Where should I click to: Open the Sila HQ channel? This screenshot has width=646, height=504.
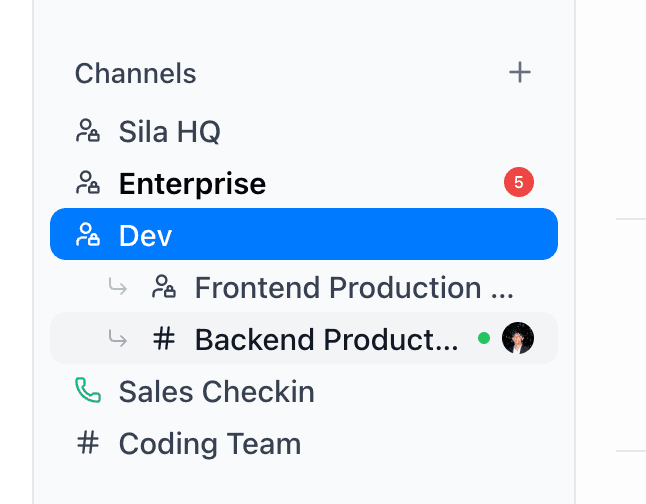pos(169,131)
